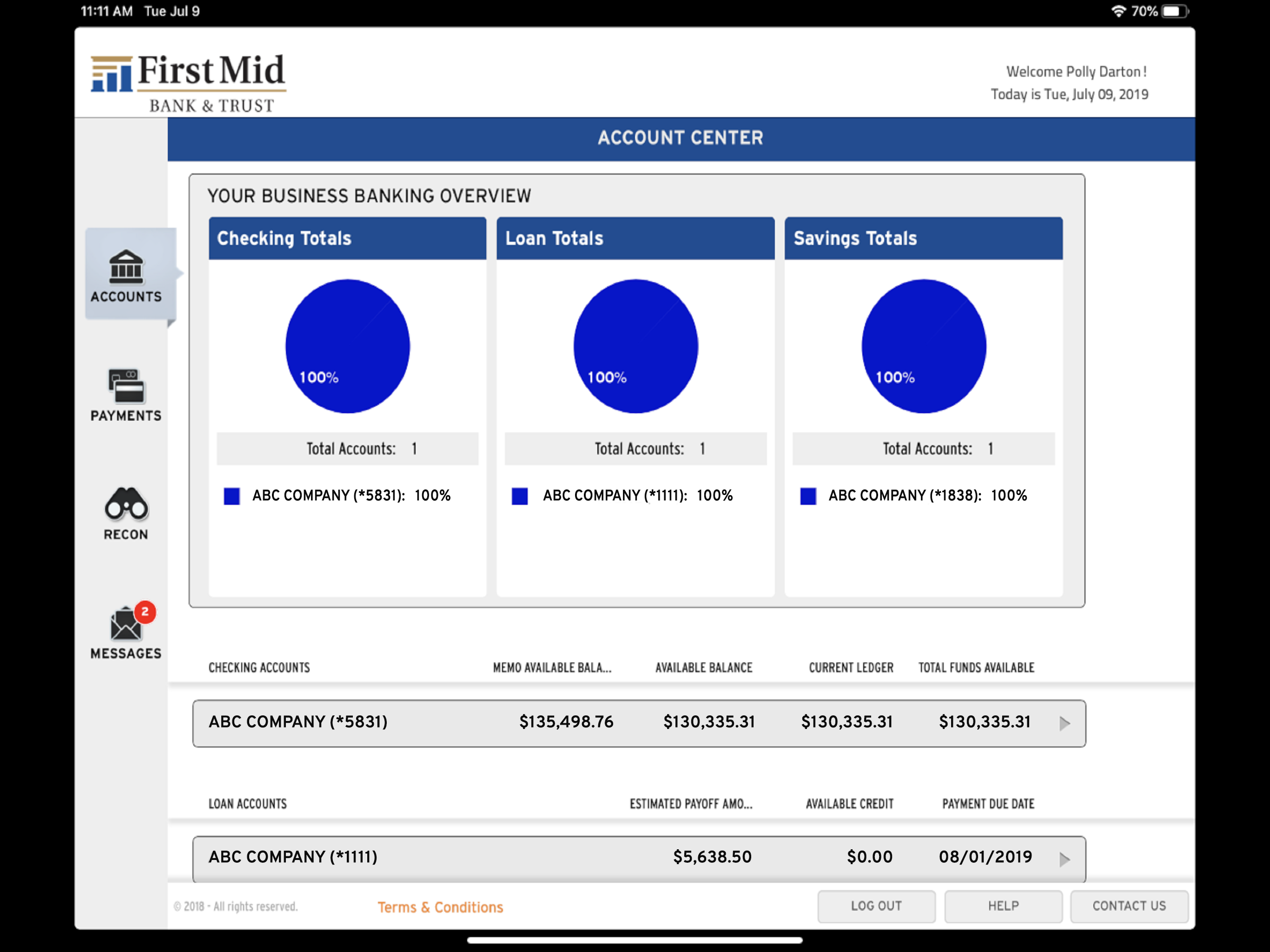
Task: Tap the battery indicator icon
Action: click(1175, 11)
